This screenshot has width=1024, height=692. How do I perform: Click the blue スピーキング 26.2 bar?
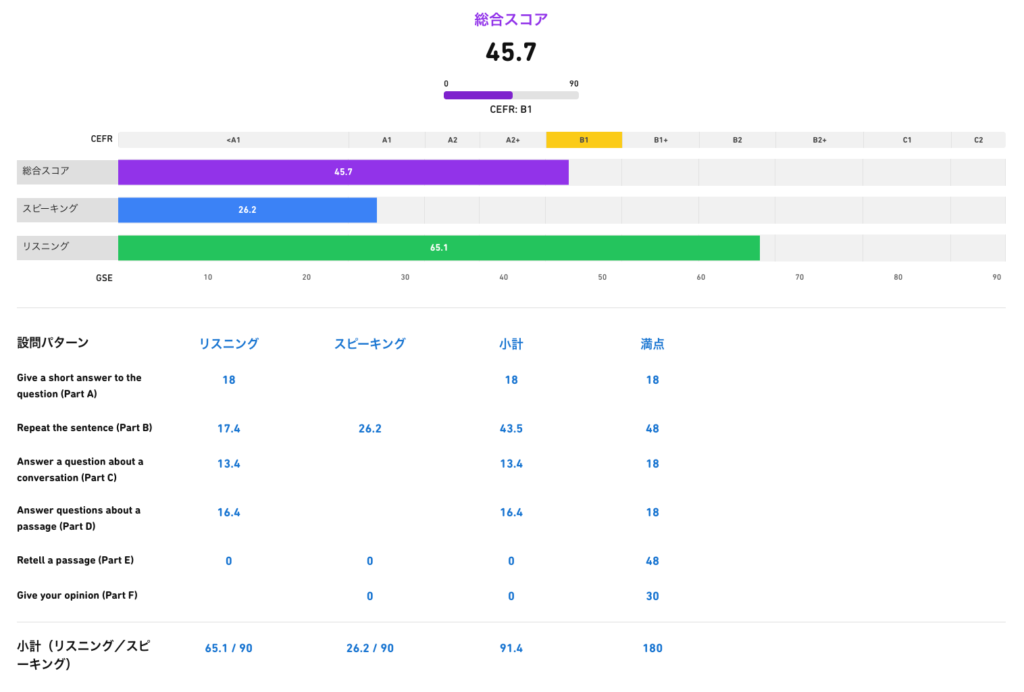tap(247, 210)
